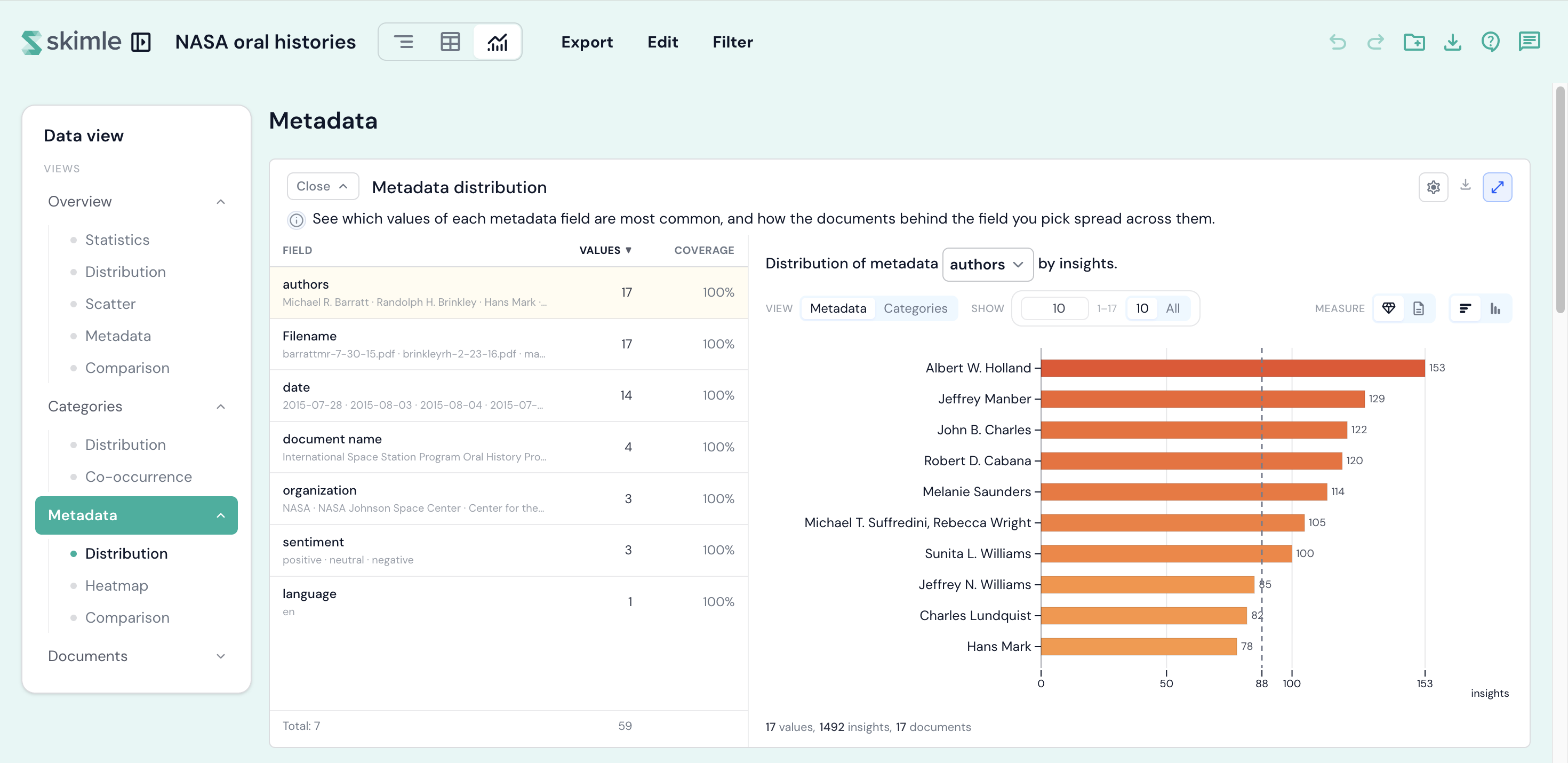Open Co-occurrence under Categories
Image resolution: width=1568 pixels, height=763 pixels.
point(139,477)
